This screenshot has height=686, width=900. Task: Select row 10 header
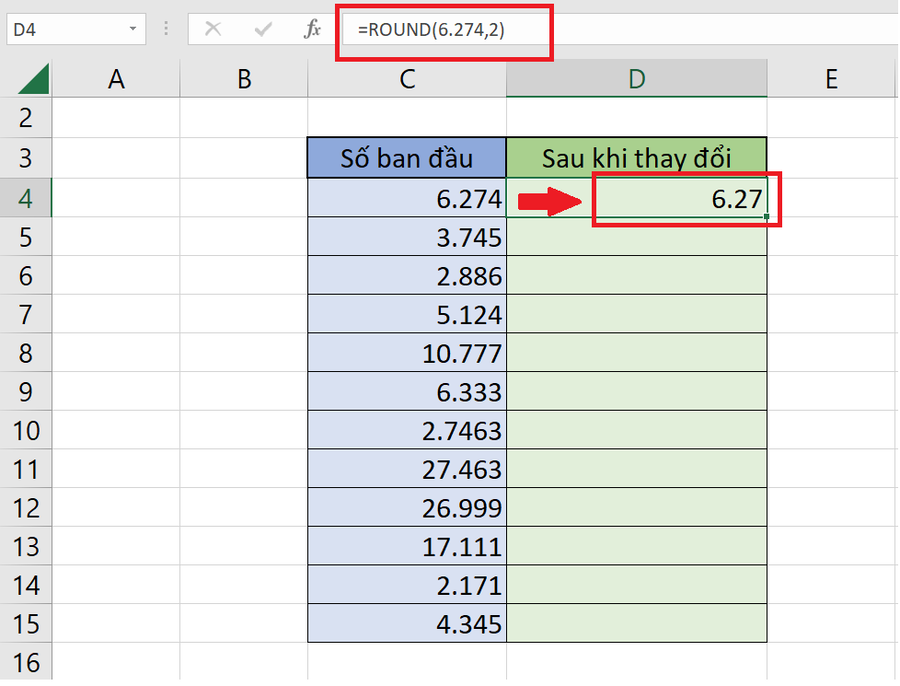(x=25, y=430)
